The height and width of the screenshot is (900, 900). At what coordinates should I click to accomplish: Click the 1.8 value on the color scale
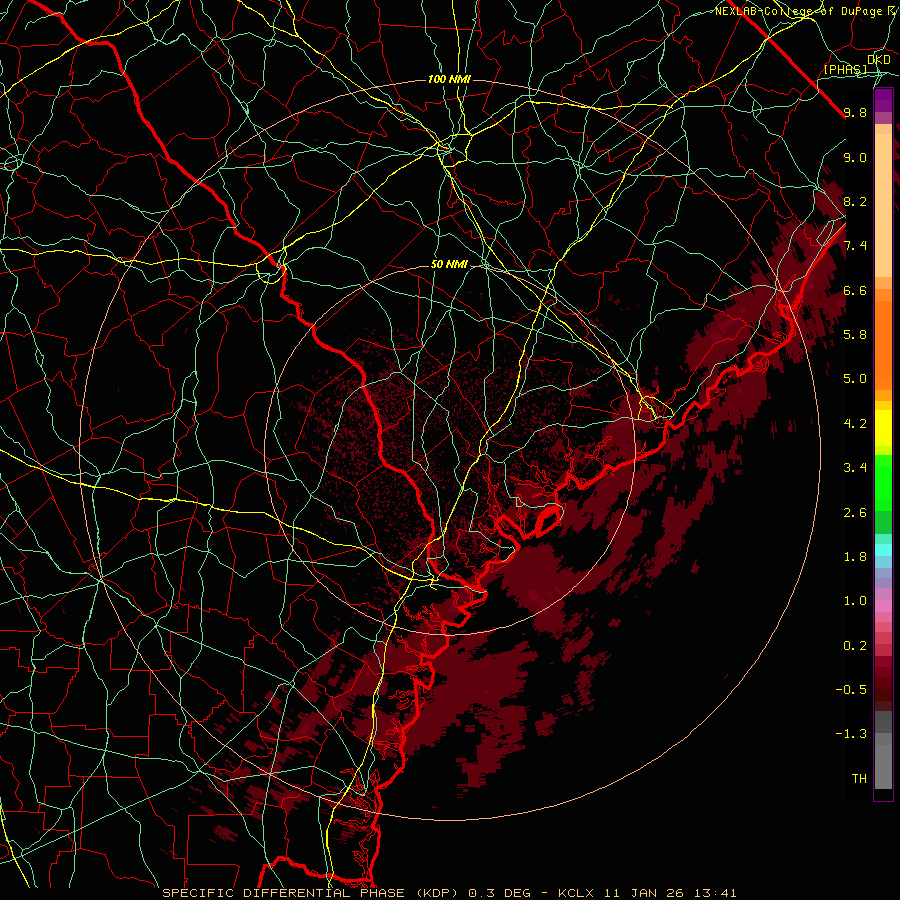(x=855, y=557)
